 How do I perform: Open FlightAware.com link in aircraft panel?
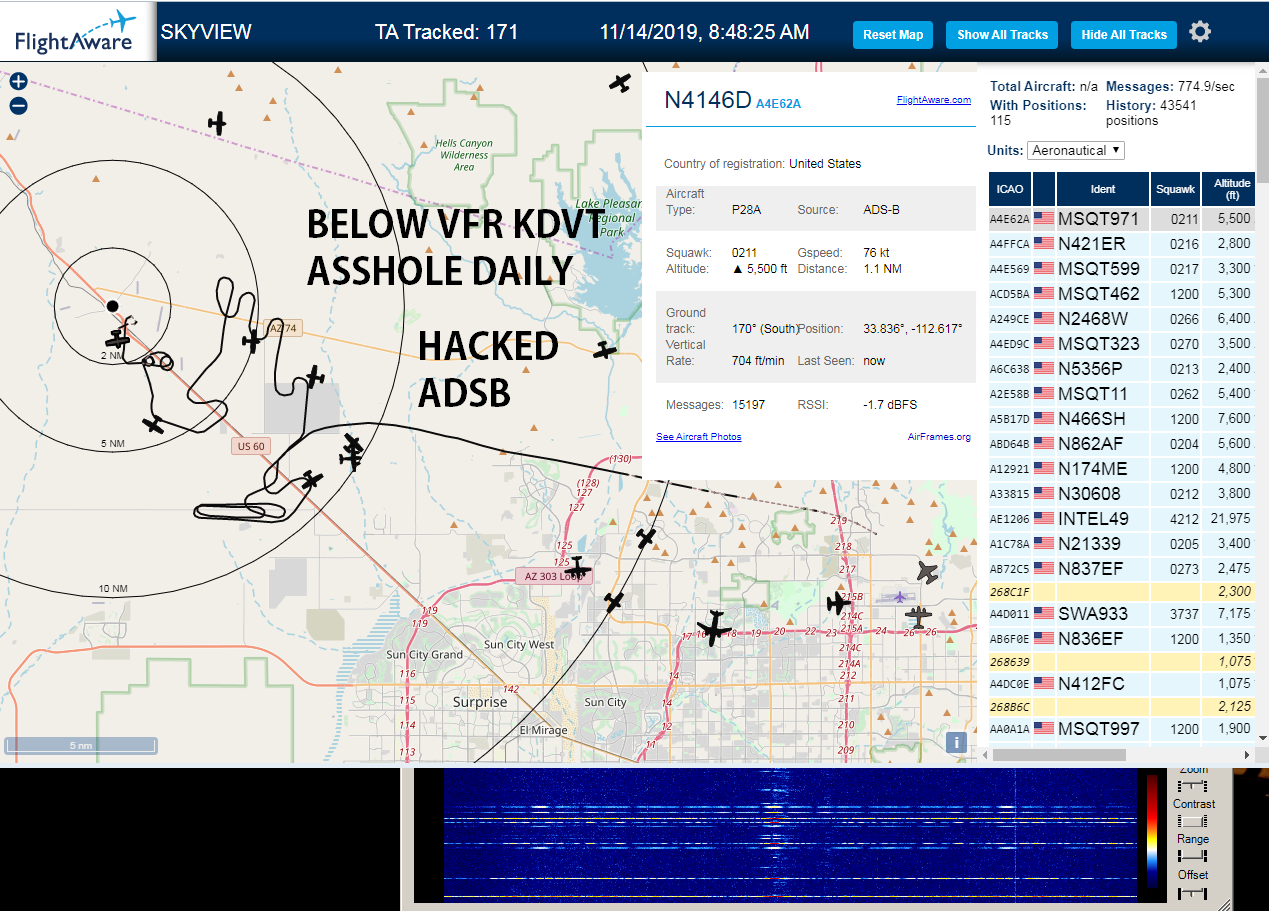934,100
